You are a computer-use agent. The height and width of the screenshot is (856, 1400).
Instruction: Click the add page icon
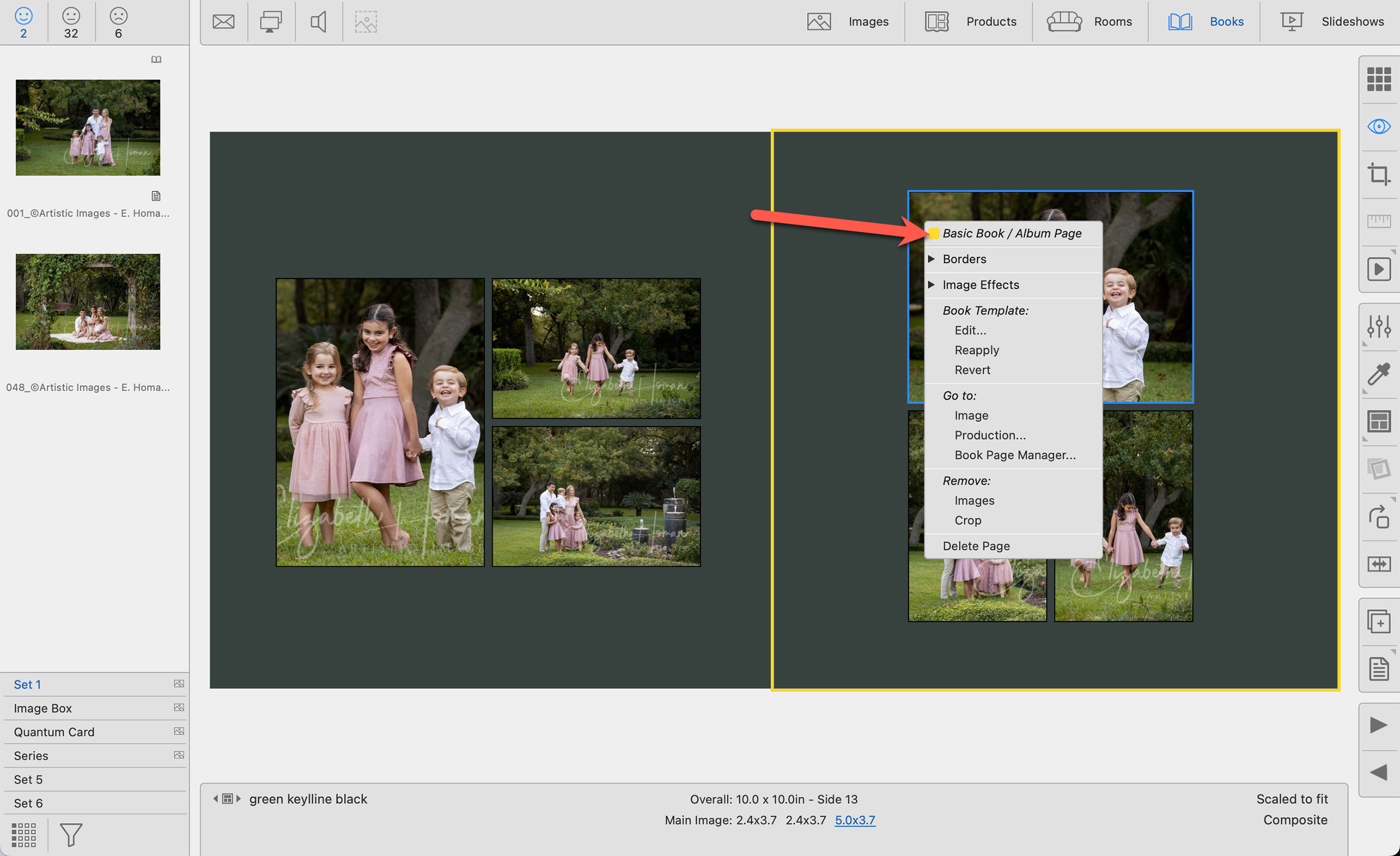click(x=1378, y=621)
